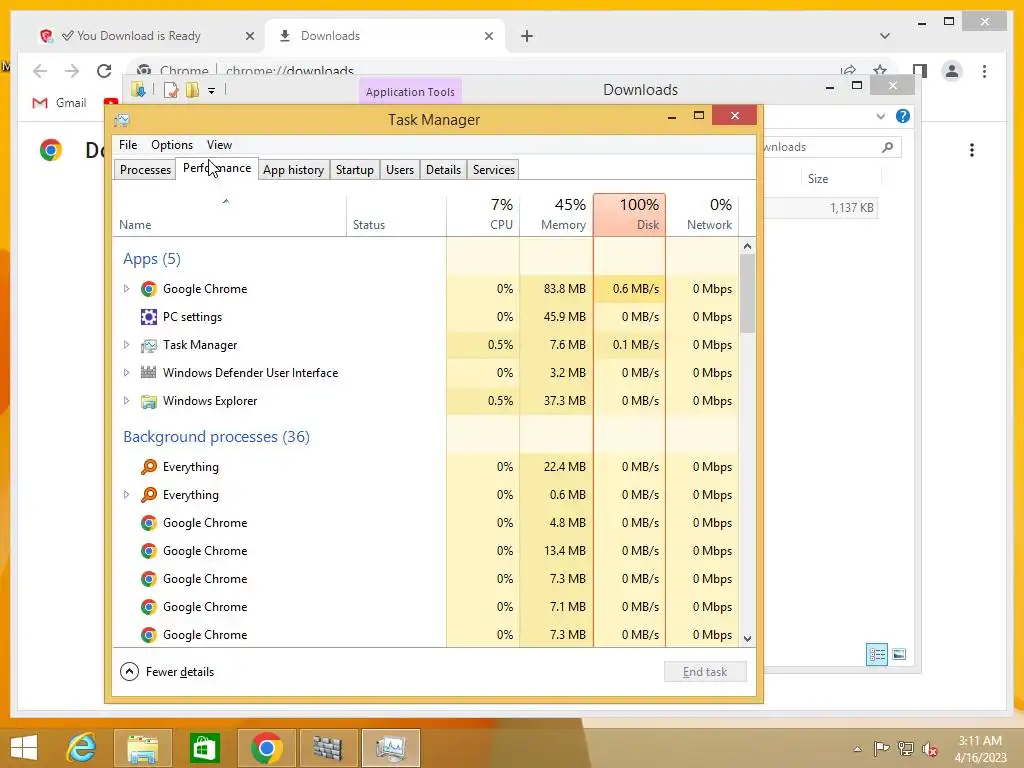Screen dimensions: 1024x768
Task: Switch to Chrome from the taskbar
Action: click(x=266, y=748)
